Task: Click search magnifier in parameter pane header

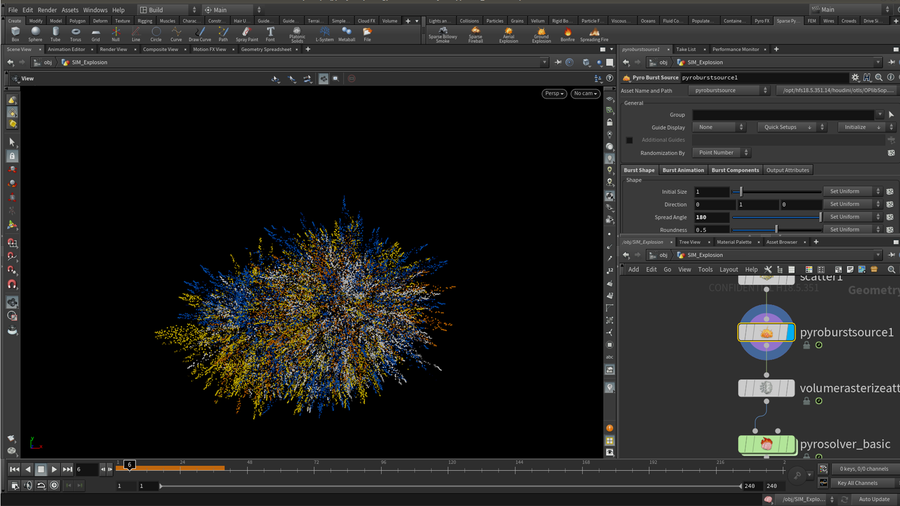Action: (879, 77)
